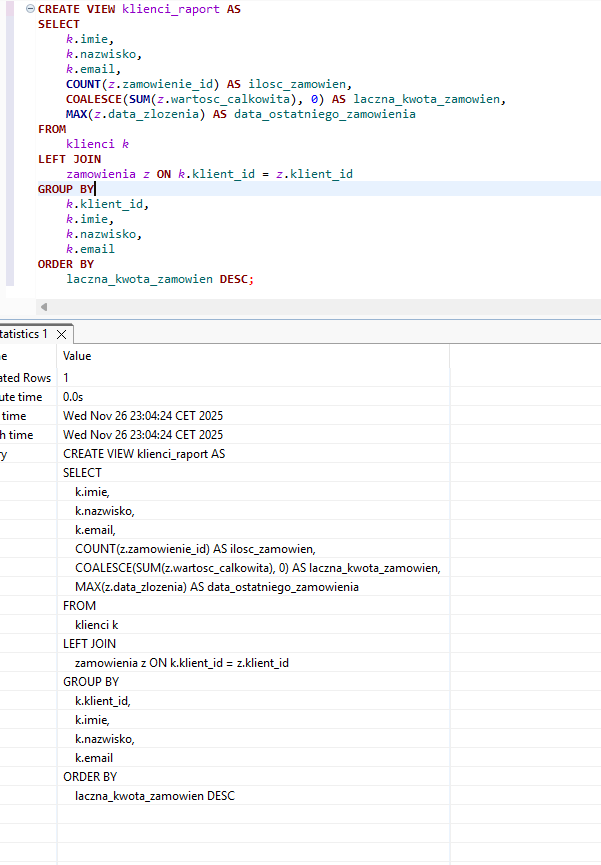Image resolution: width=601 pixels, height=865 pixels.
Task: Select the Updated Rows value cell
Action: pyautogui.click(x=66, y=378)
